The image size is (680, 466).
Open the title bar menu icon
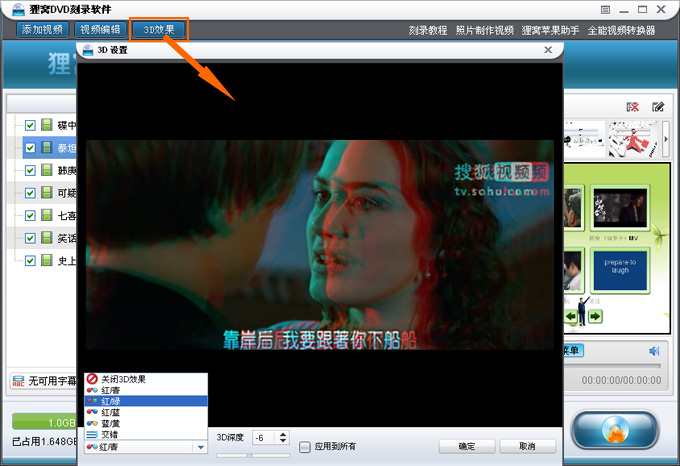tap(605, 10)
